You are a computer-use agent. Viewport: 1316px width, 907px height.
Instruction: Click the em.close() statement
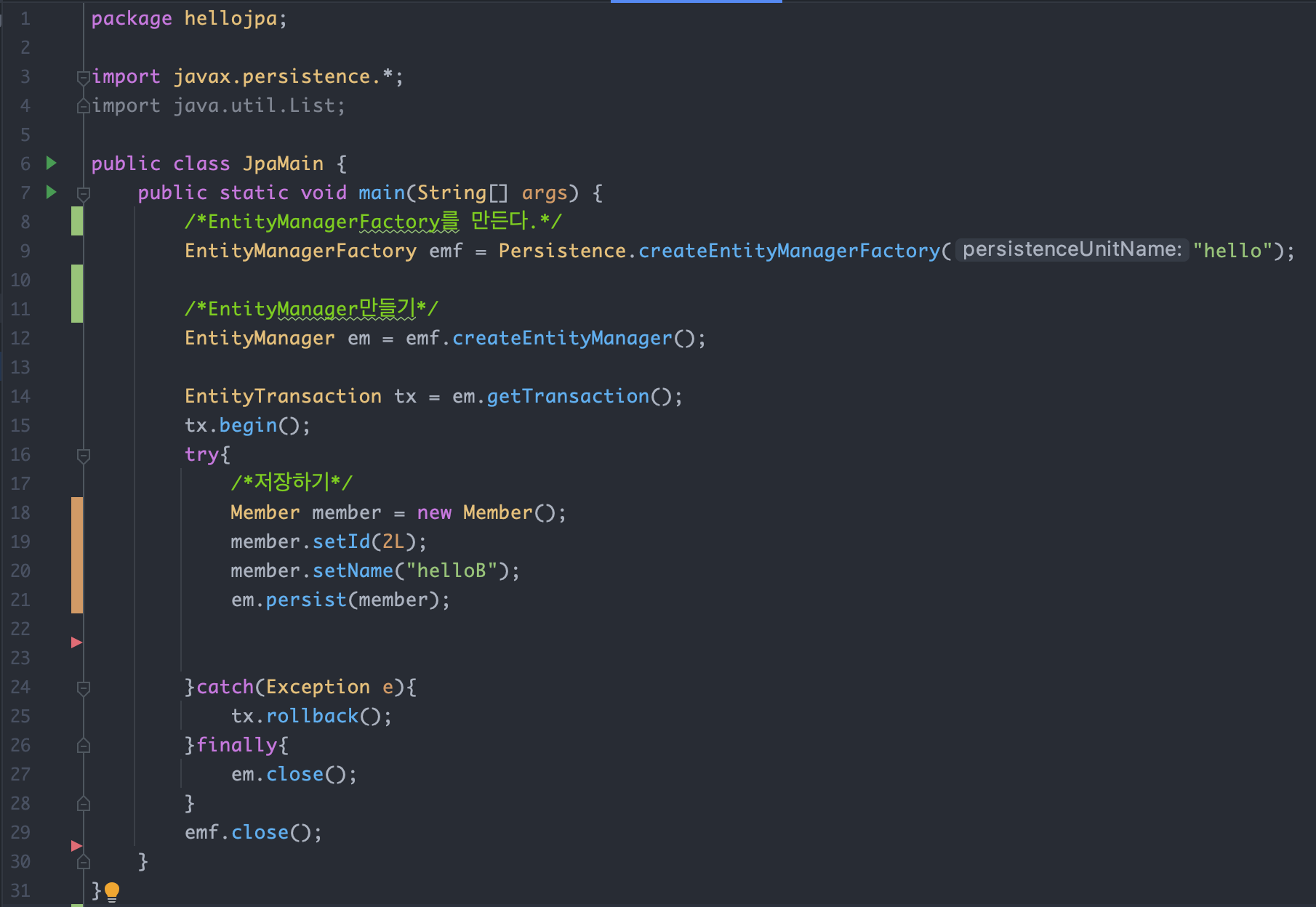pyautogui.click(x=294, y=774)
